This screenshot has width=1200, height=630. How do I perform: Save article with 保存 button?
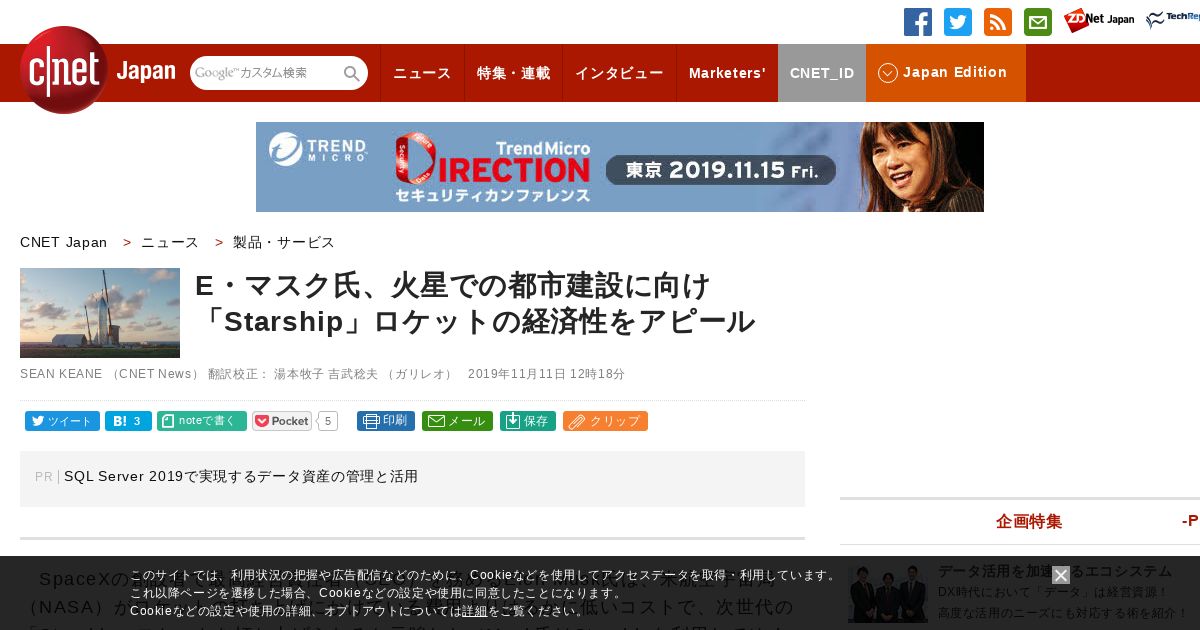[528, 421]
